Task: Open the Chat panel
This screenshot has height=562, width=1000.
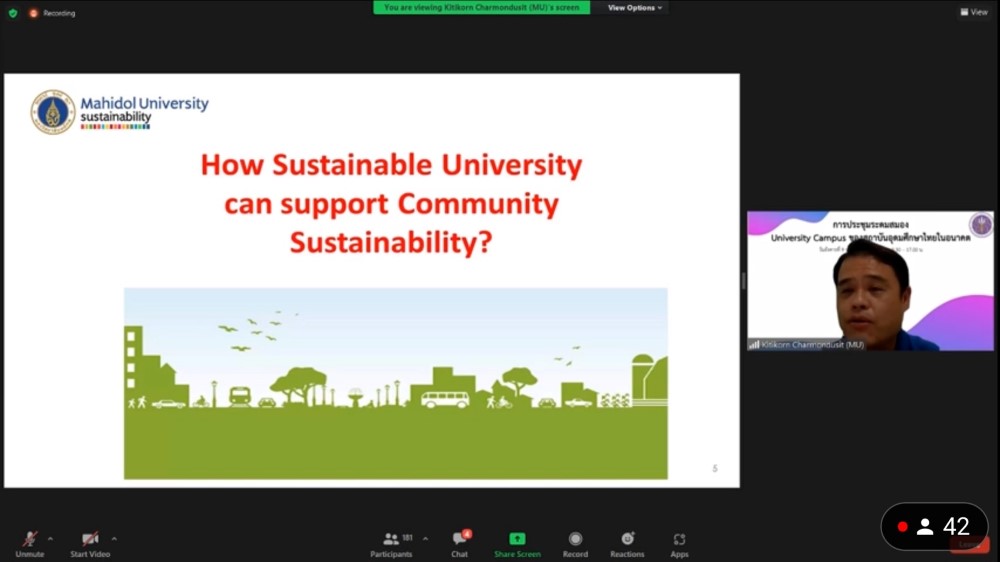Action: 459,540
